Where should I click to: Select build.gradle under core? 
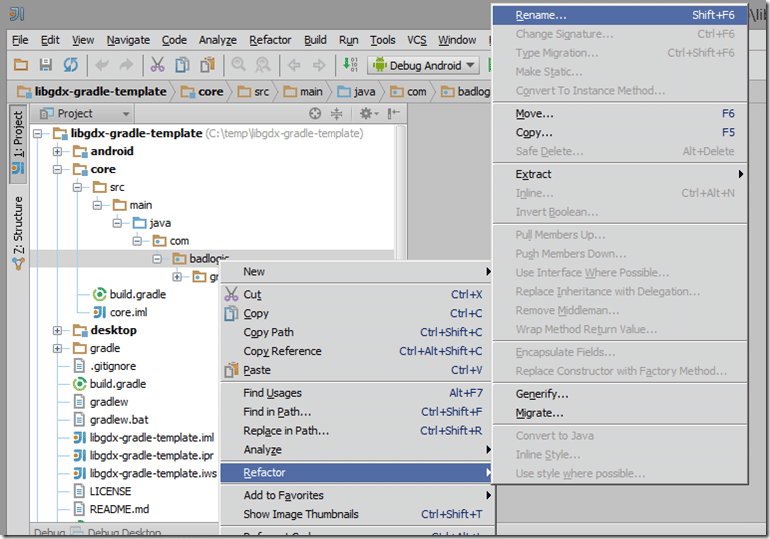[130, 295]
